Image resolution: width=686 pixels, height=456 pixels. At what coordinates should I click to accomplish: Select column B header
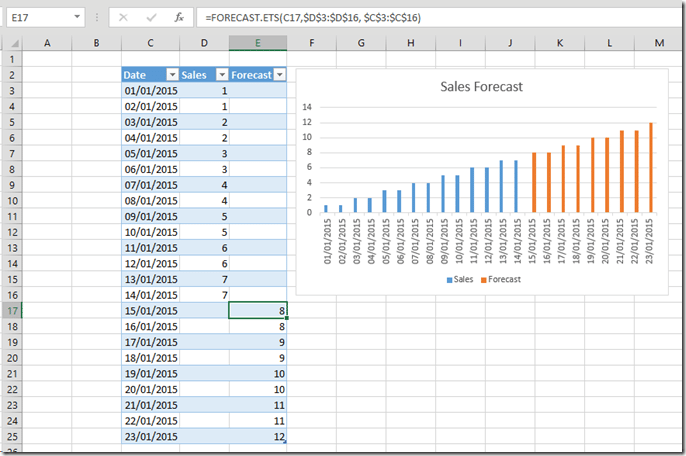[x=96, y=43]
